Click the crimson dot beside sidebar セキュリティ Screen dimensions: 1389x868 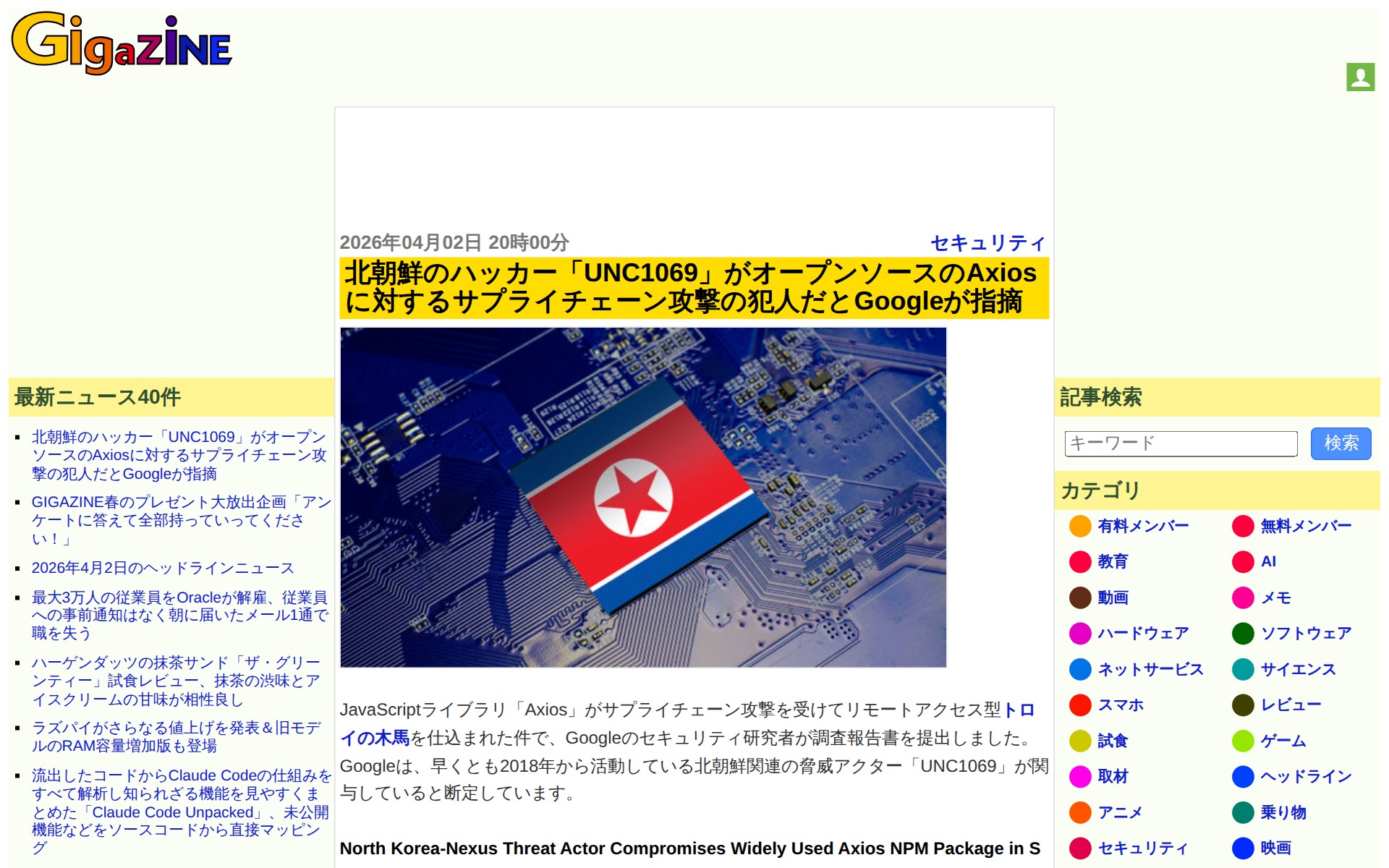click(1080, 848)
